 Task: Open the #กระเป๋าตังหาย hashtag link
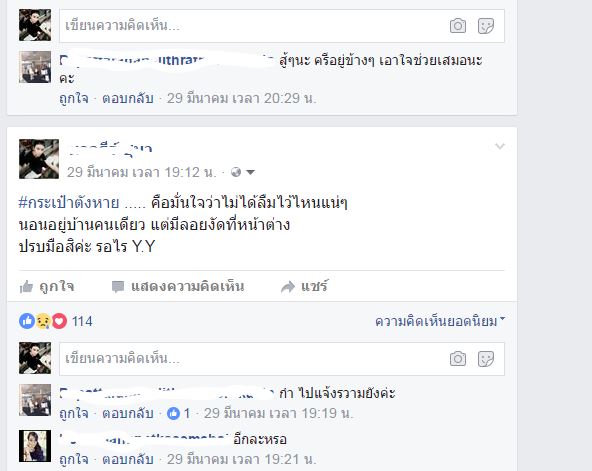(69, 203)
